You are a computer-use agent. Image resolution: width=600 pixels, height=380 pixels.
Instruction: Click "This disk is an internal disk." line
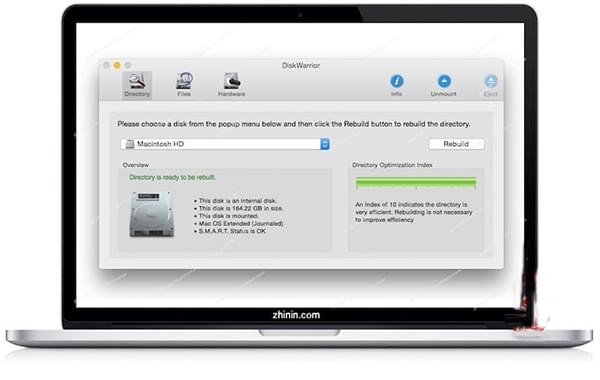point(235,201)
